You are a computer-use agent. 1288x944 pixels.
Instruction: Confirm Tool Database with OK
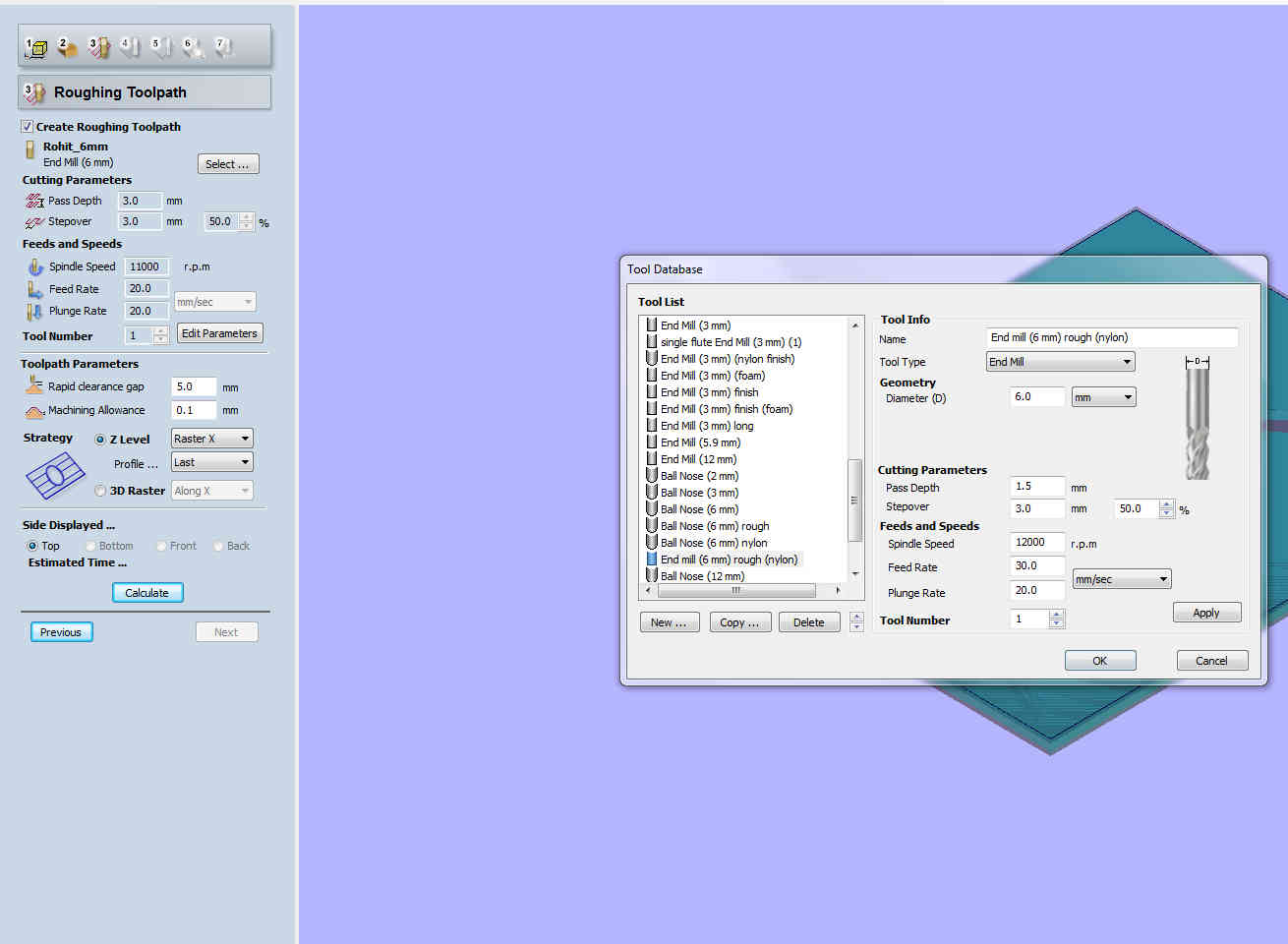pyautogui.click(x=1100, y=661)
